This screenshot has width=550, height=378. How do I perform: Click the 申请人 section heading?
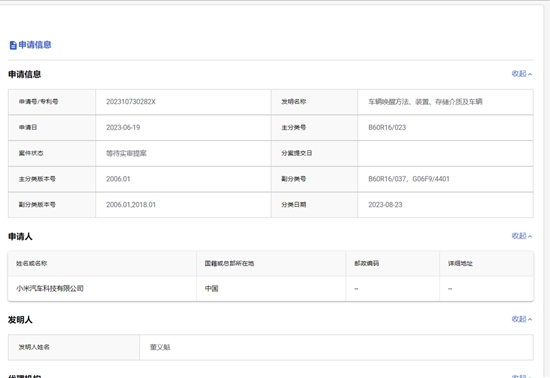(20, 237)
